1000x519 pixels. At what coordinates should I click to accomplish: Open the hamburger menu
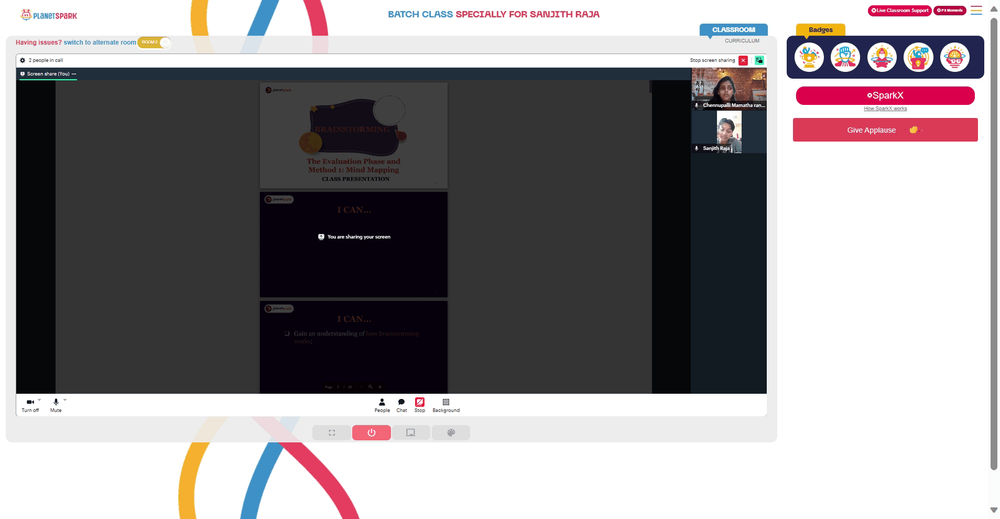pyautogui.click(x=976, y=10)
